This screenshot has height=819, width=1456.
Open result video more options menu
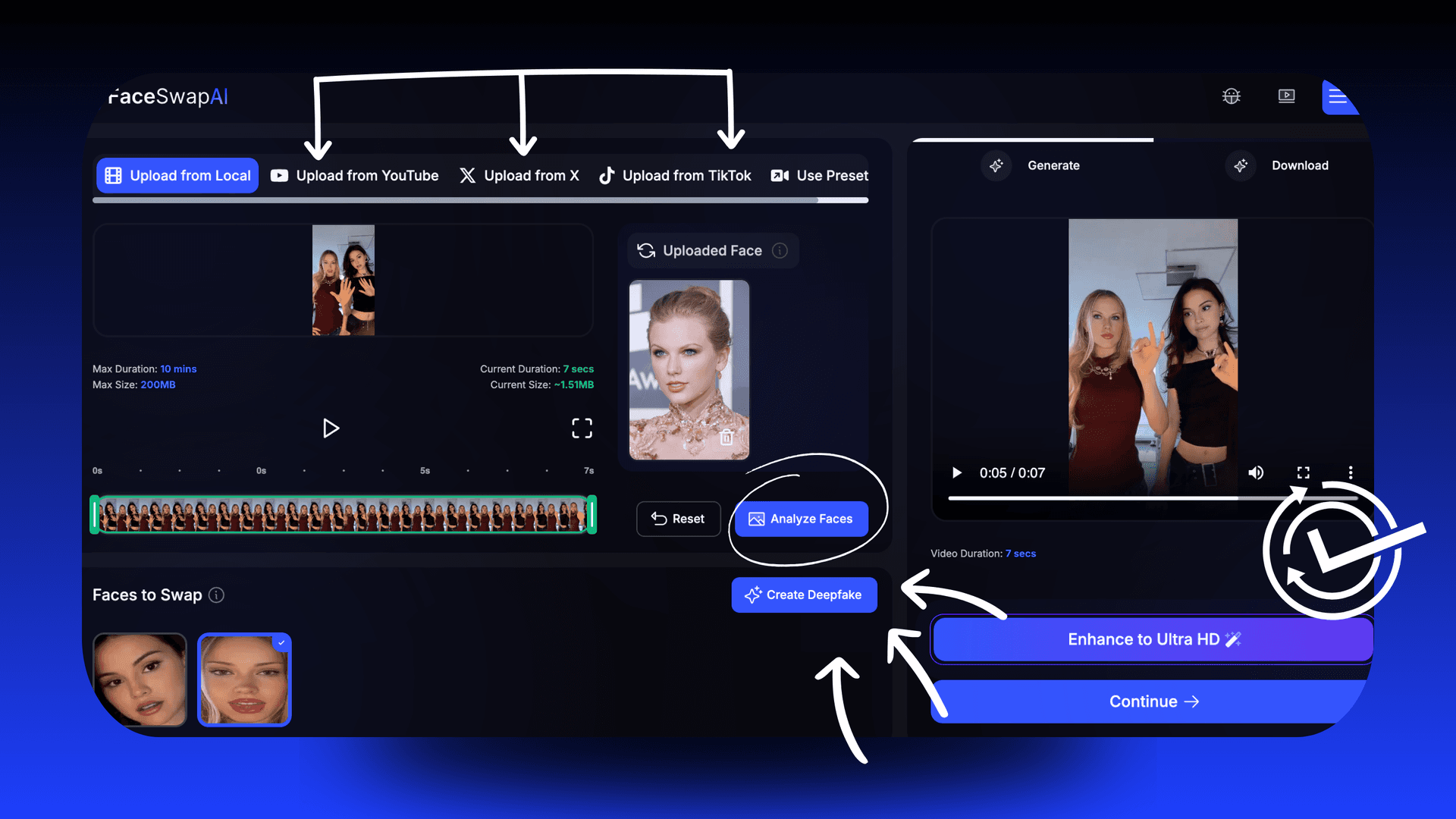click(1351, 472)
